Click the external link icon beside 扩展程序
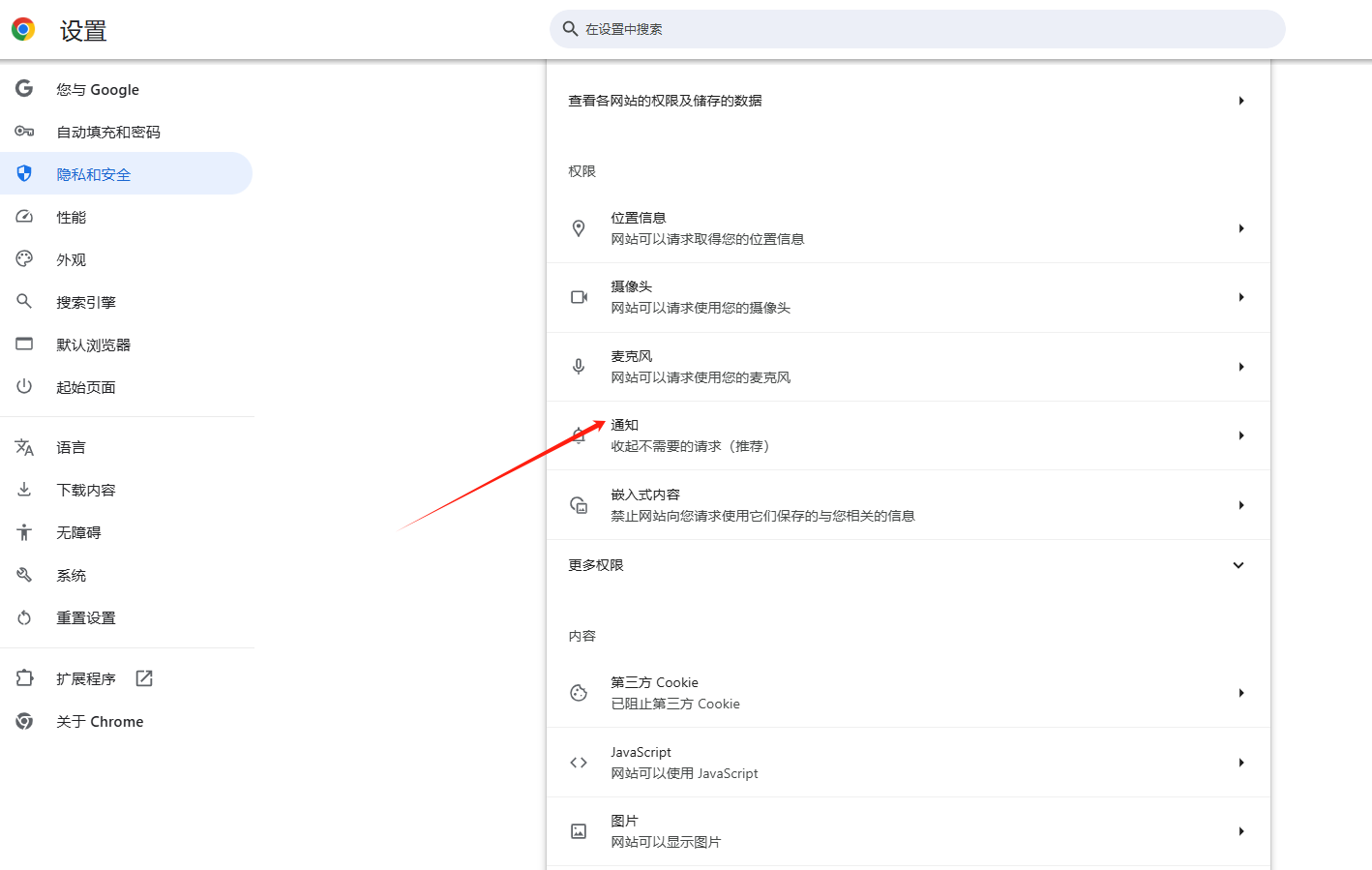This screenshot has width=1372, height=870. click(144, 678)
